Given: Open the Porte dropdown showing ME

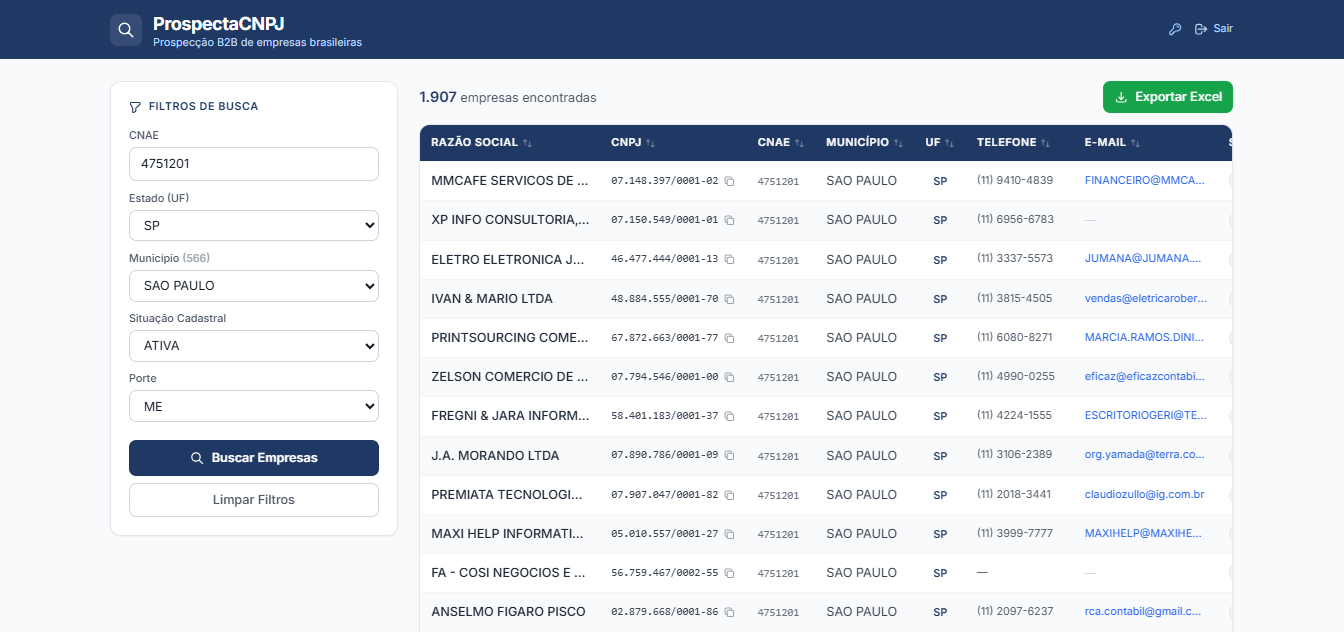Looking at the screenshot, I should [254, 406].
